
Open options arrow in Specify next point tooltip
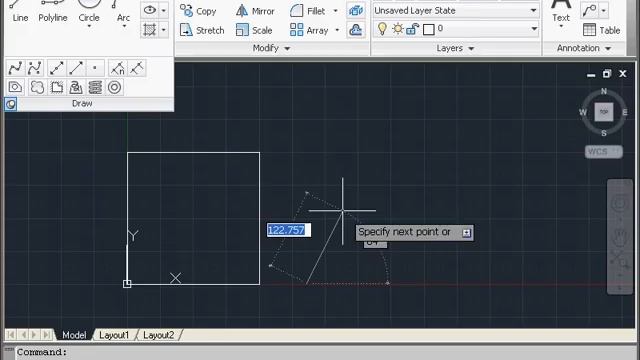466,233
